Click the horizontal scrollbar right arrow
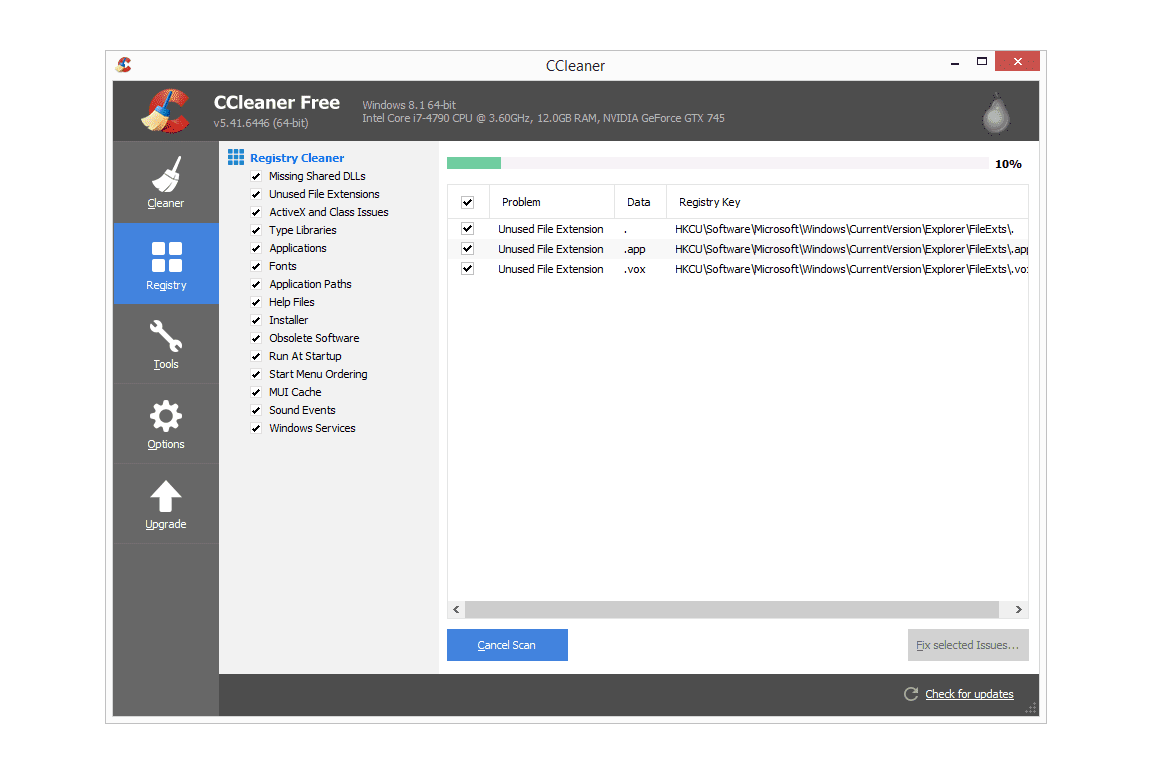This screenshot has width=1152, height=768. click(1018, 609)
